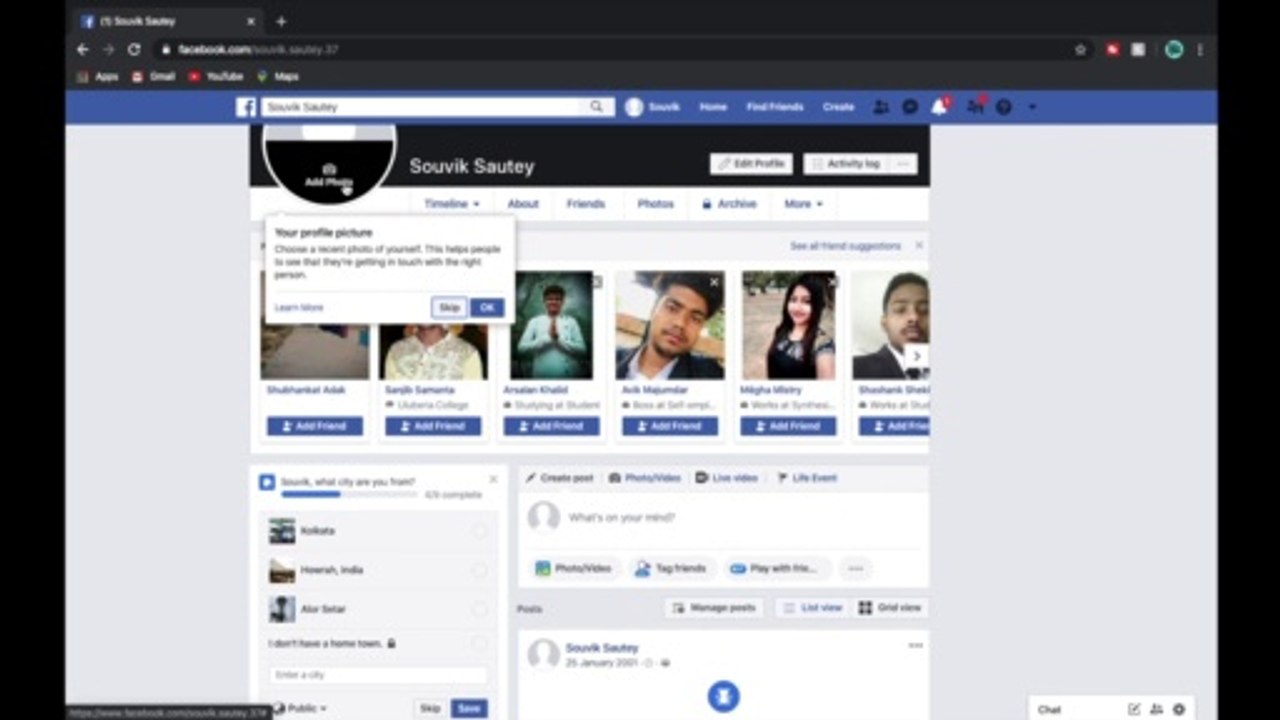Select the Kolkata radio option

[x=479, y=531]
